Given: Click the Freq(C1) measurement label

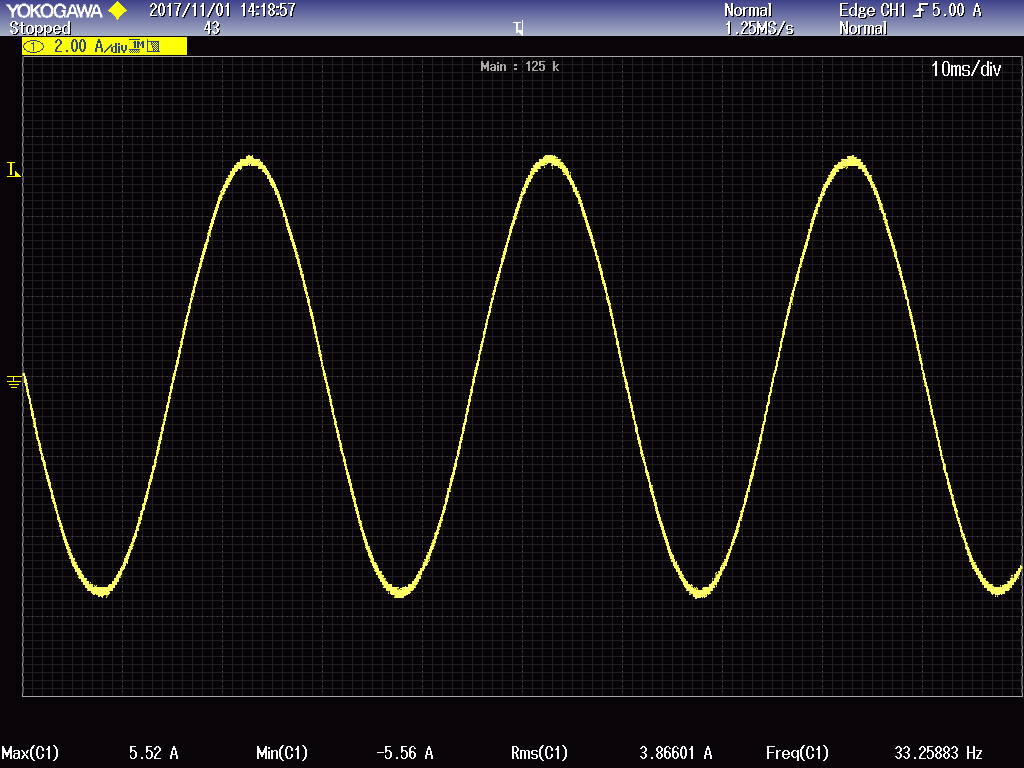Looking at the screenshot, I should pyautogui.click(x=797, y=753).
